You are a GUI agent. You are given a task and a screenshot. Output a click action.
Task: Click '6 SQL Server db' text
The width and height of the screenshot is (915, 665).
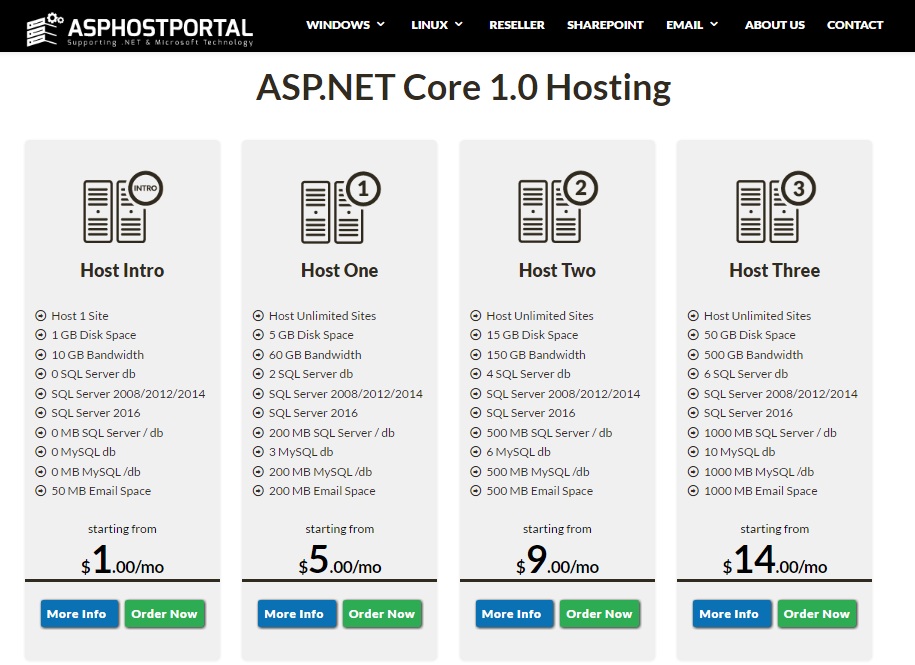point(746,374)
